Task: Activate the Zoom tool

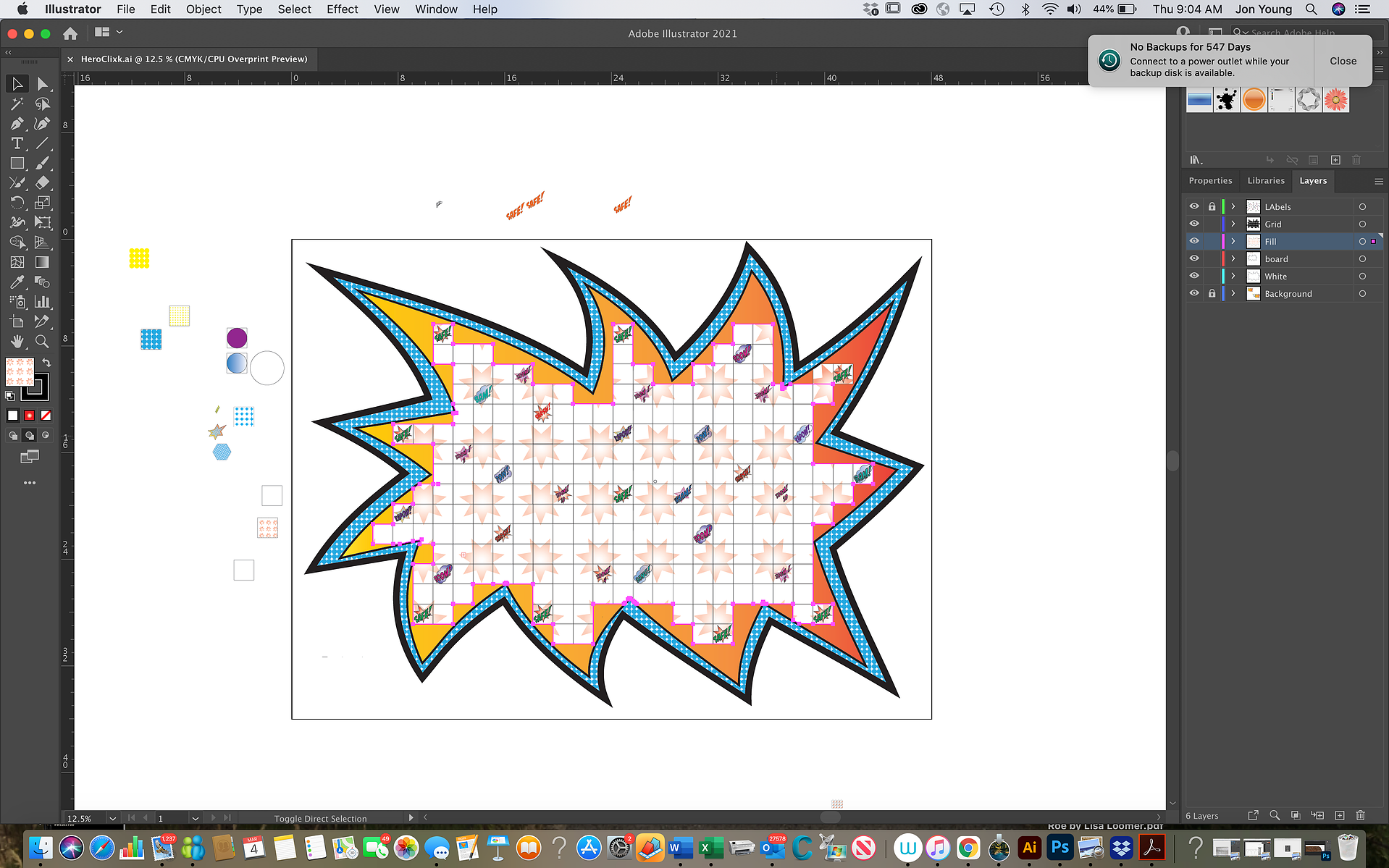Action: (x=43, y=341)
